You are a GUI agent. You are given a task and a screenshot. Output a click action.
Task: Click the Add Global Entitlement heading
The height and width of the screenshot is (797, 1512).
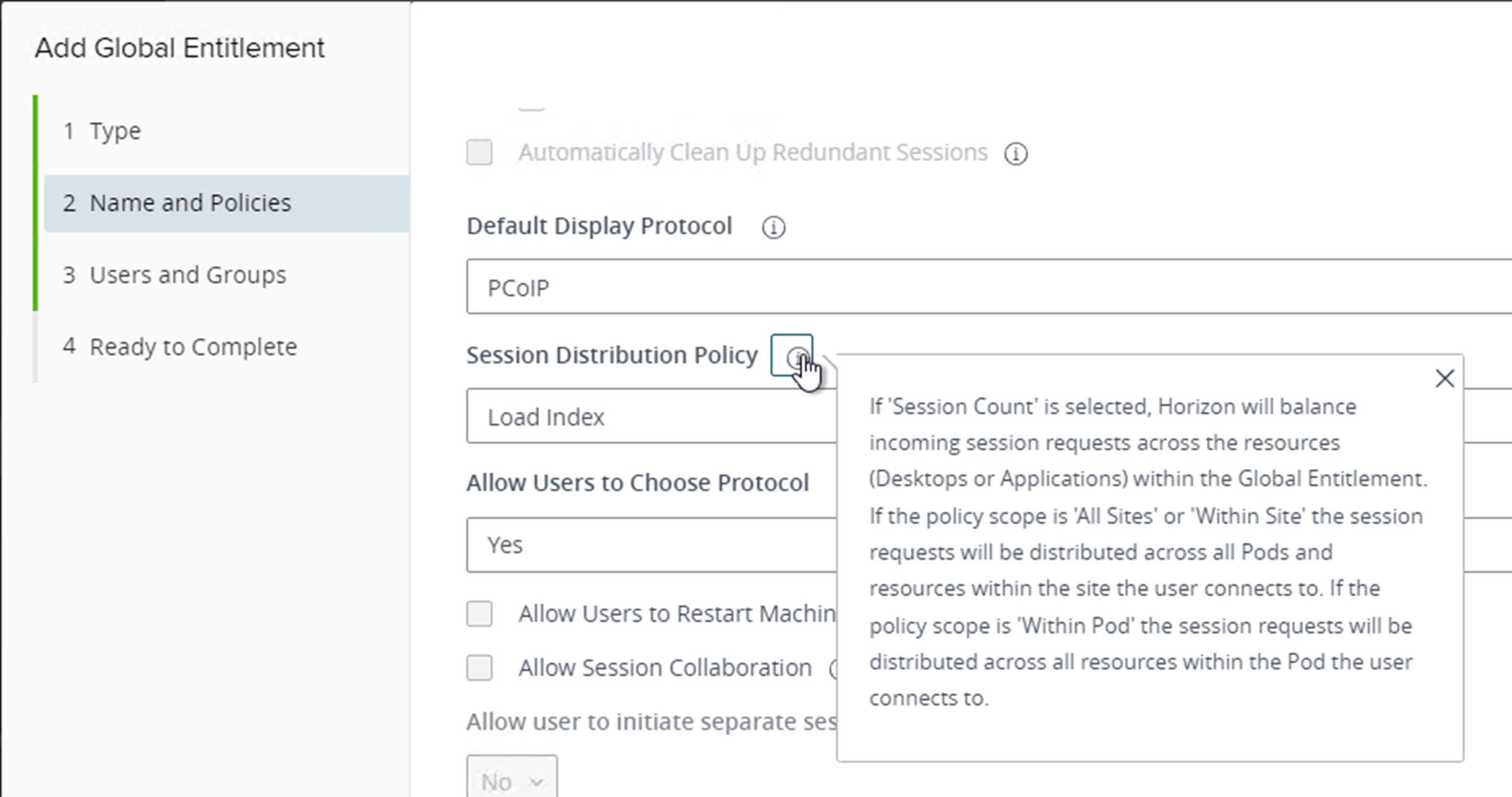coord(180,48)
